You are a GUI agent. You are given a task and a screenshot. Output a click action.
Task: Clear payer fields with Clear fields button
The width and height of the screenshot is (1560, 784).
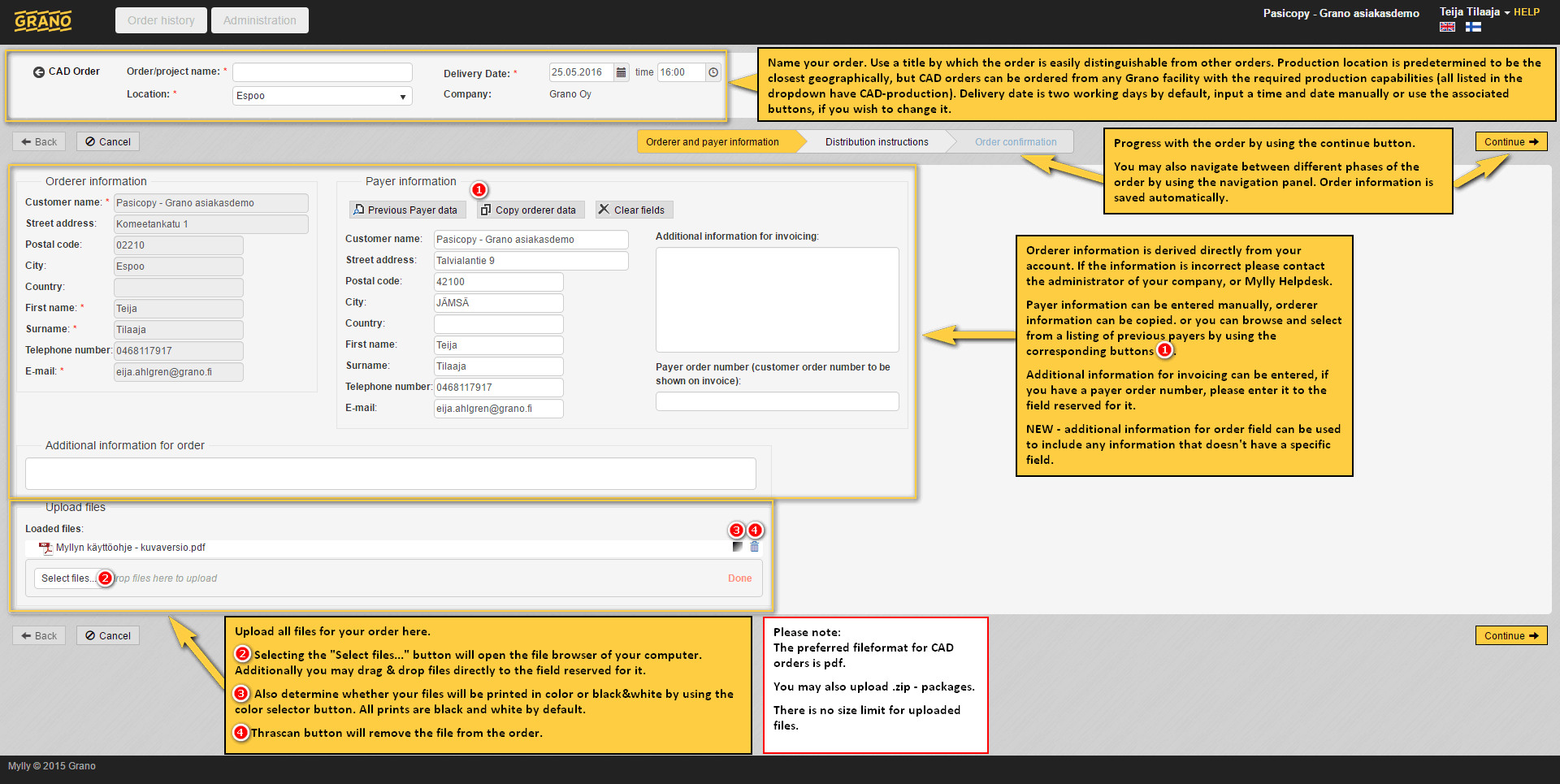tap(633, 210)
